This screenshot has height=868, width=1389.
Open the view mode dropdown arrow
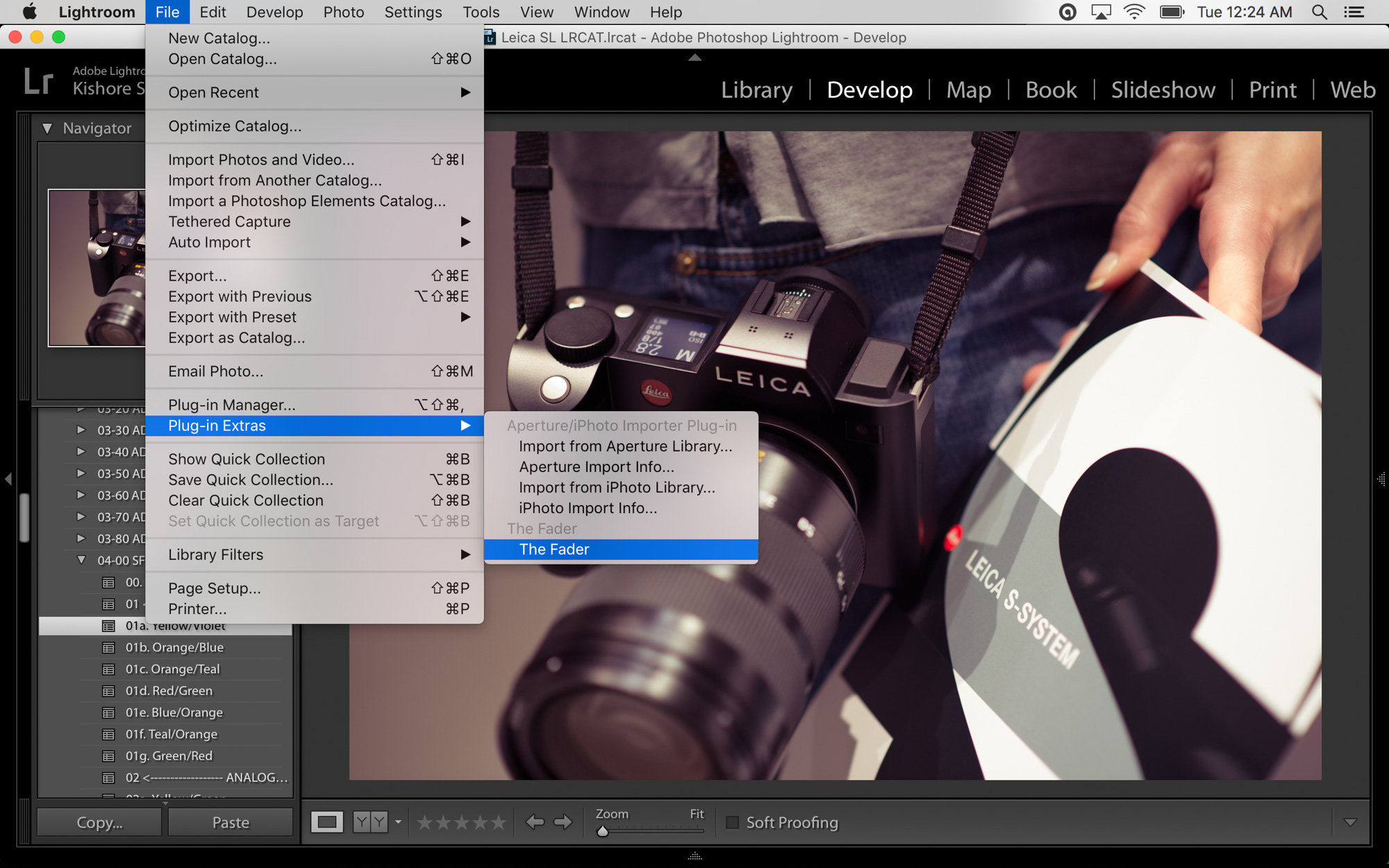397,821
